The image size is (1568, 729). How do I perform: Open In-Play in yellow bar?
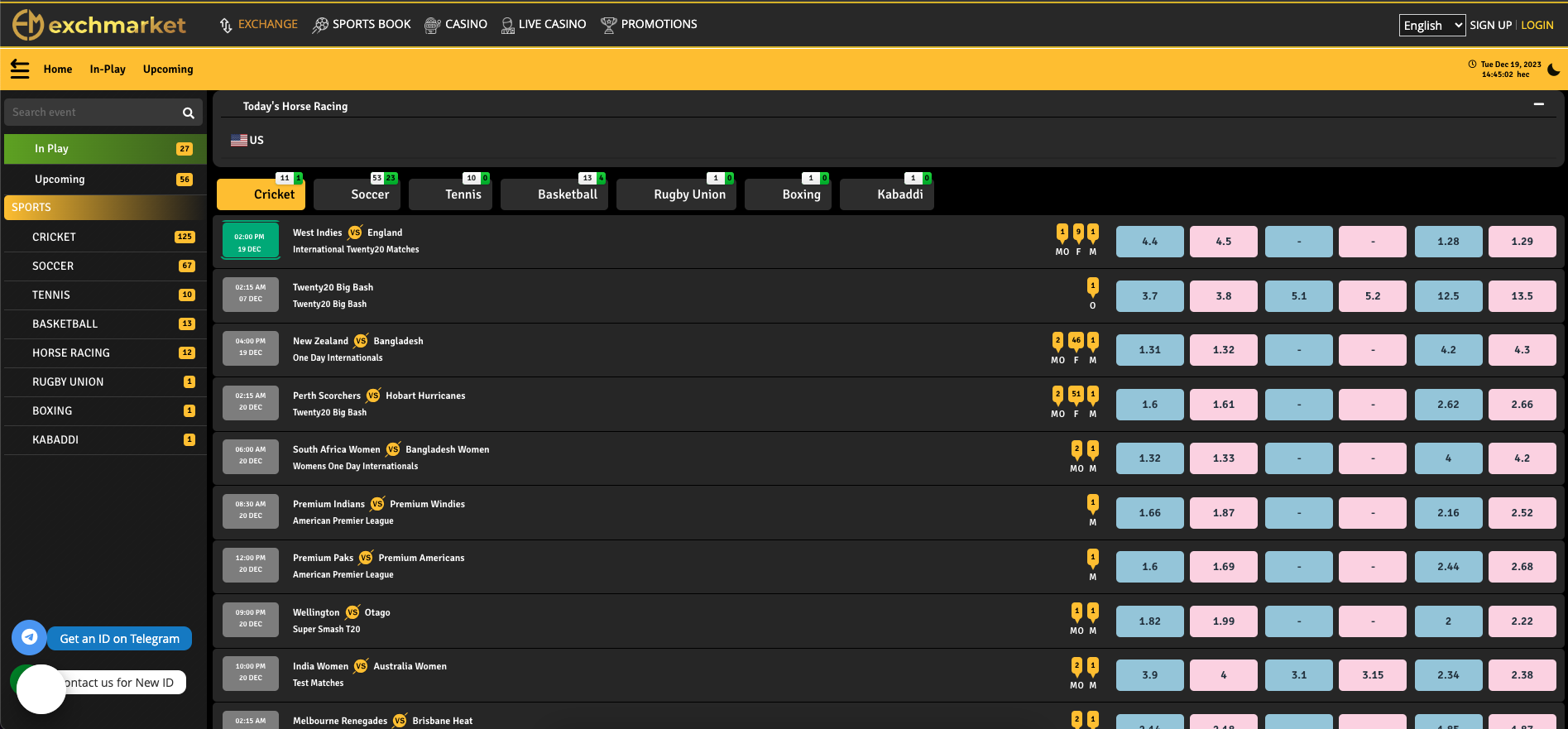(108, 70)
